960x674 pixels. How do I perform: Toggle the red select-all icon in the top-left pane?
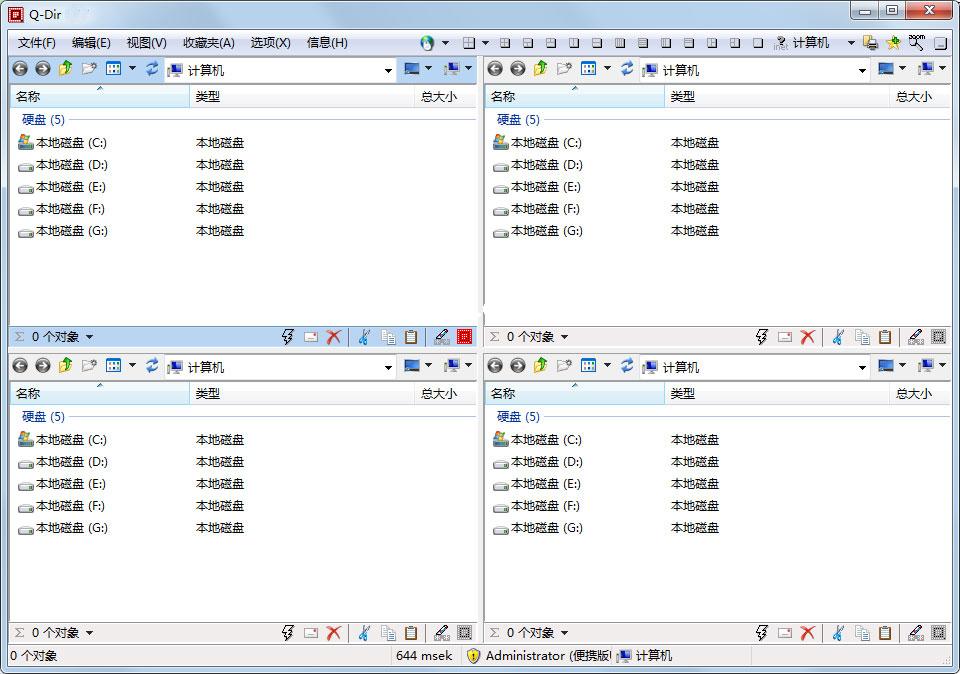pos(464,337)
